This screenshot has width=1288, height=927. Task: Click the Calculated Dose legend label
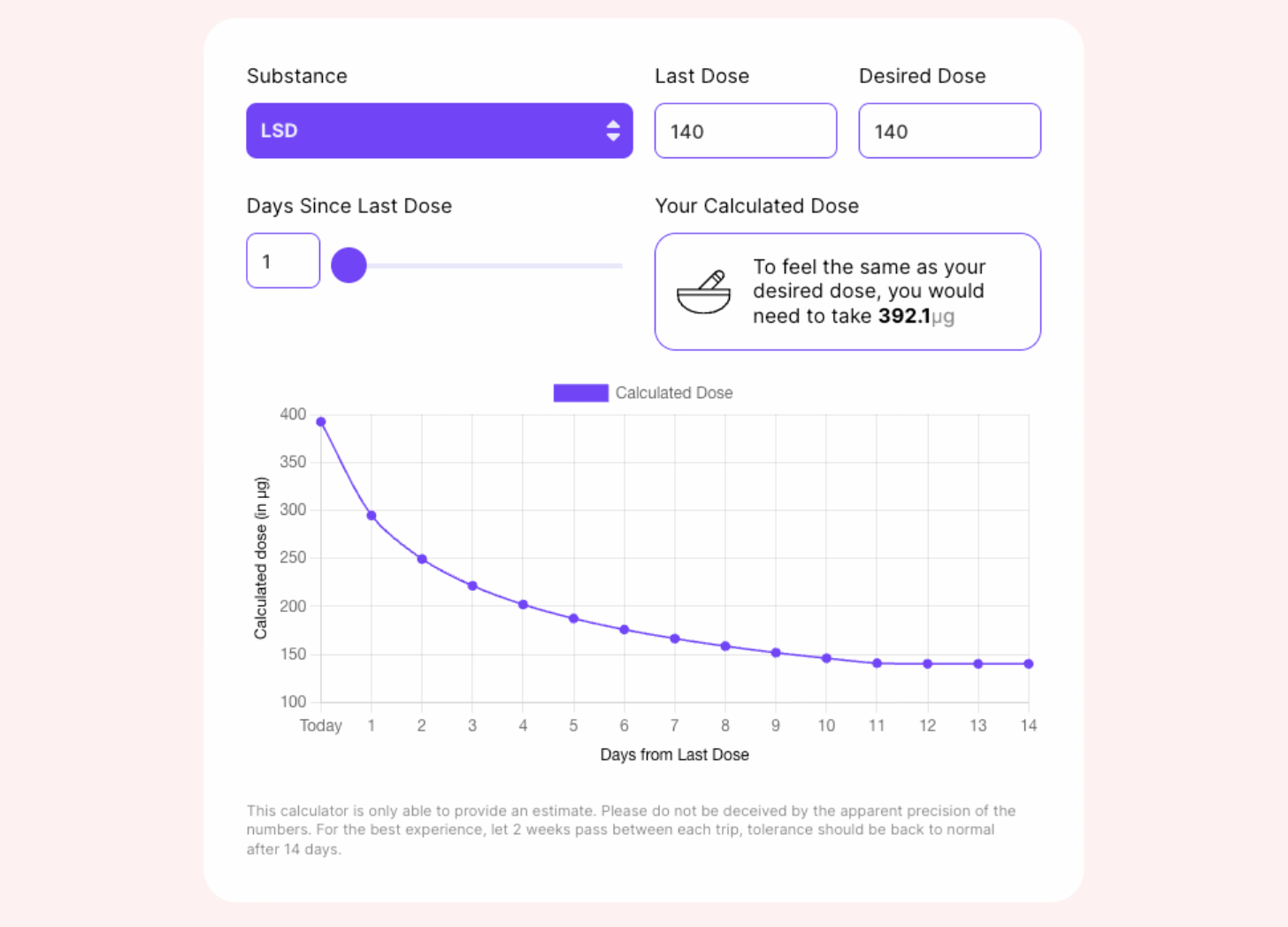(x=673, y=393)
